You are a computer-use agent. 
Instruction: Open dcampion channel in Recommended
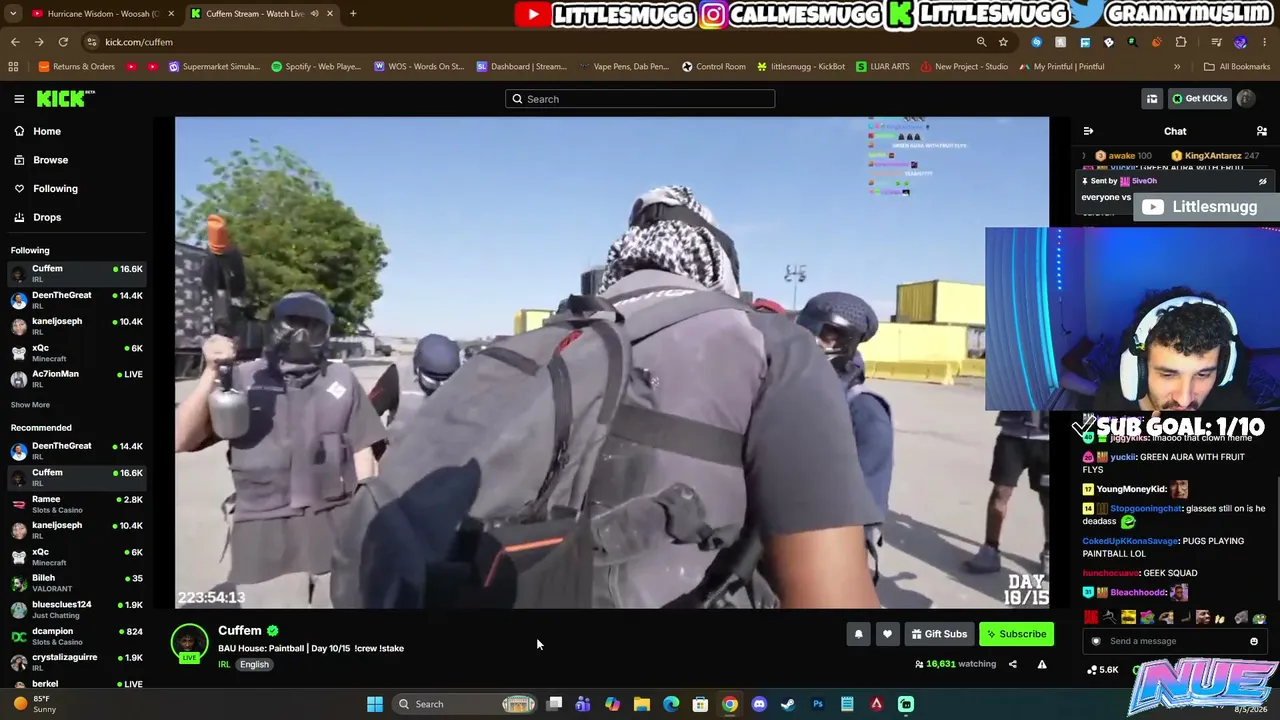[x=77, y=636]
